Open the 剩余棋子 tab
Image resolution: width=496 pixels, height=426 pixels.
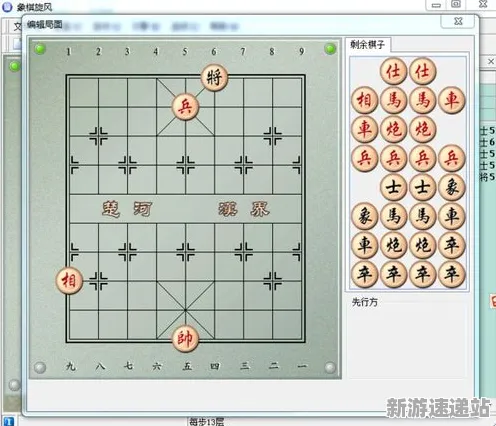(367, 45)
